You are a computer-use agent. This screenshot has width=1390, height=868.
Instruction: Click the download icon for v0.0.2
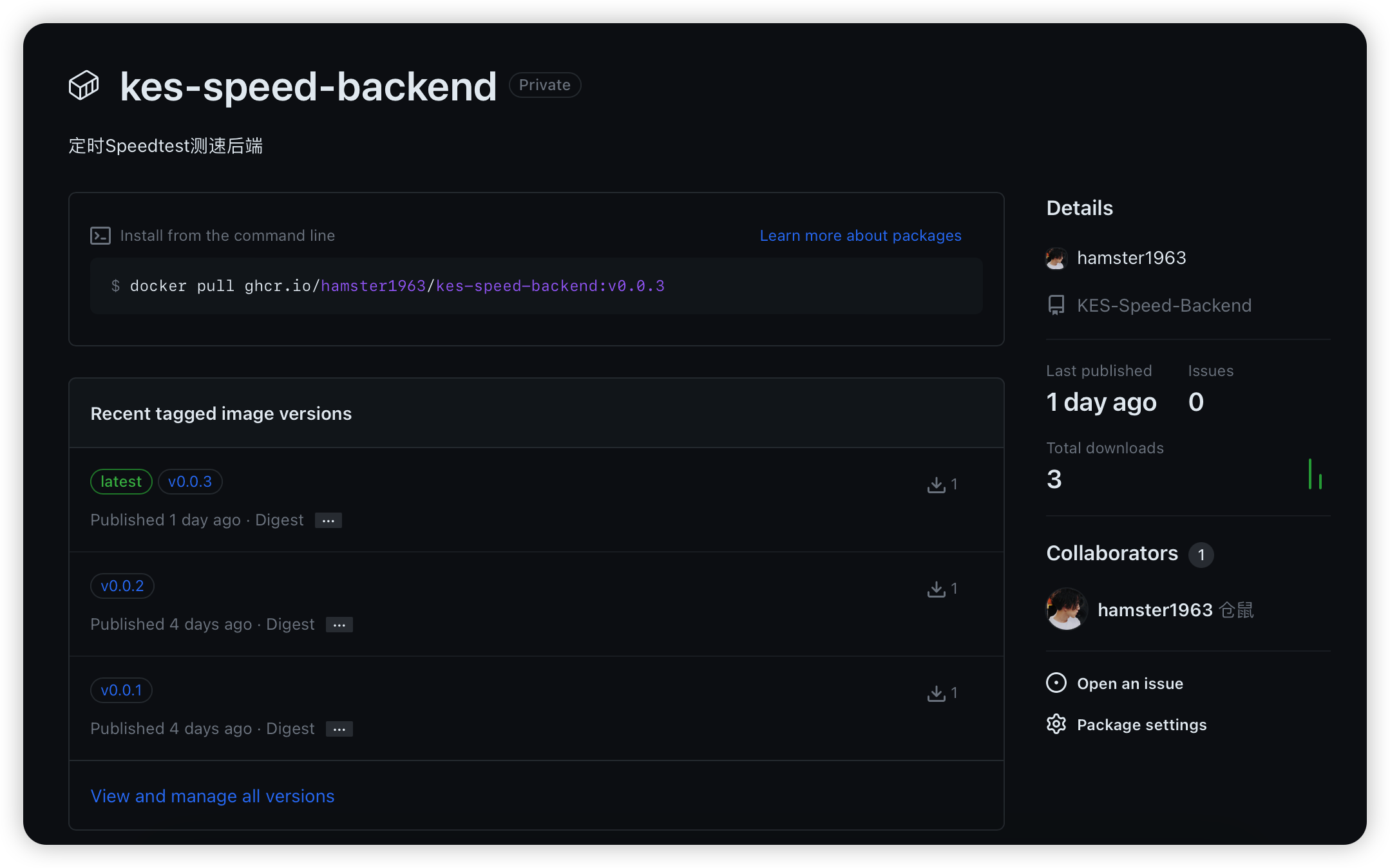936,589
